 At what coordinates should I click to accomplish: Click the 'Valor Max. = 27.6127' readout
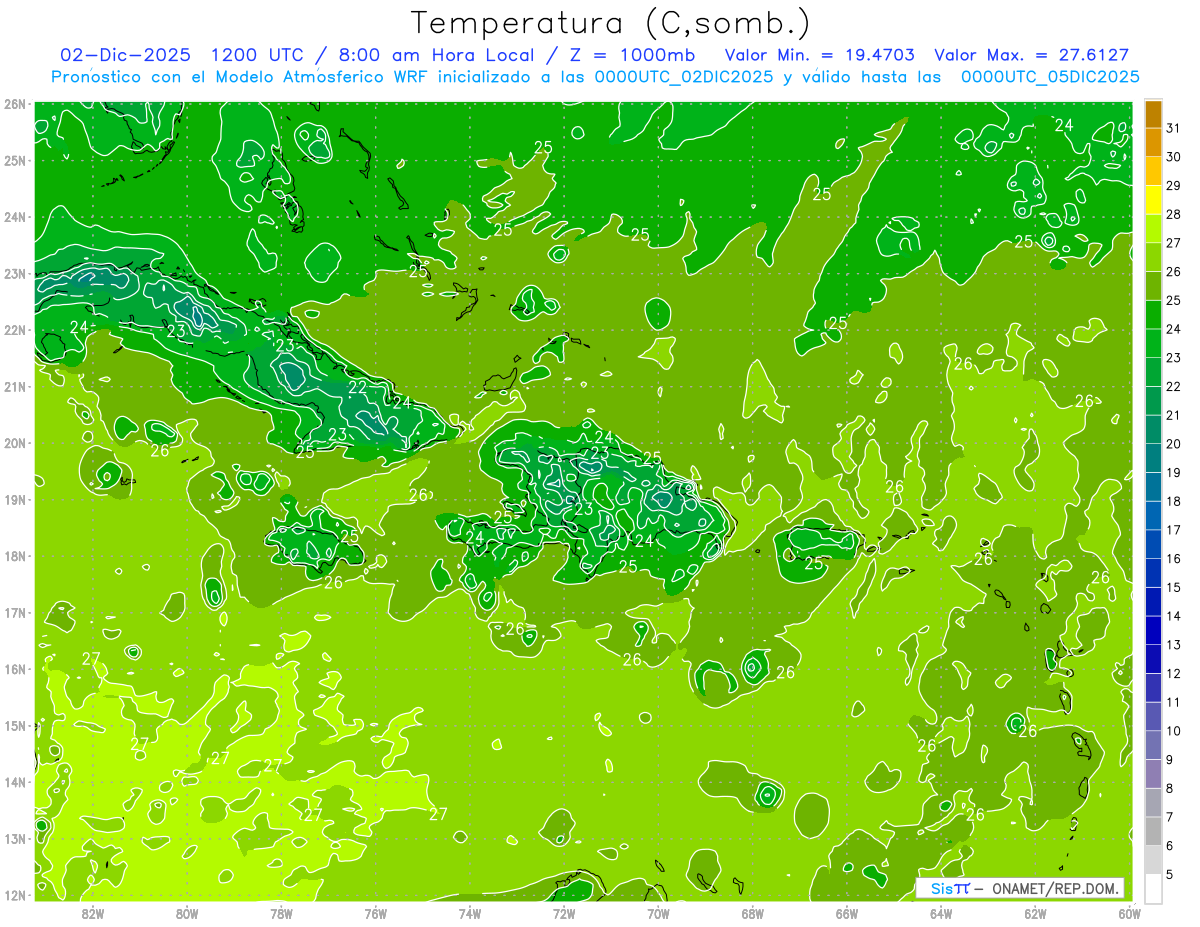point(1031,55)
